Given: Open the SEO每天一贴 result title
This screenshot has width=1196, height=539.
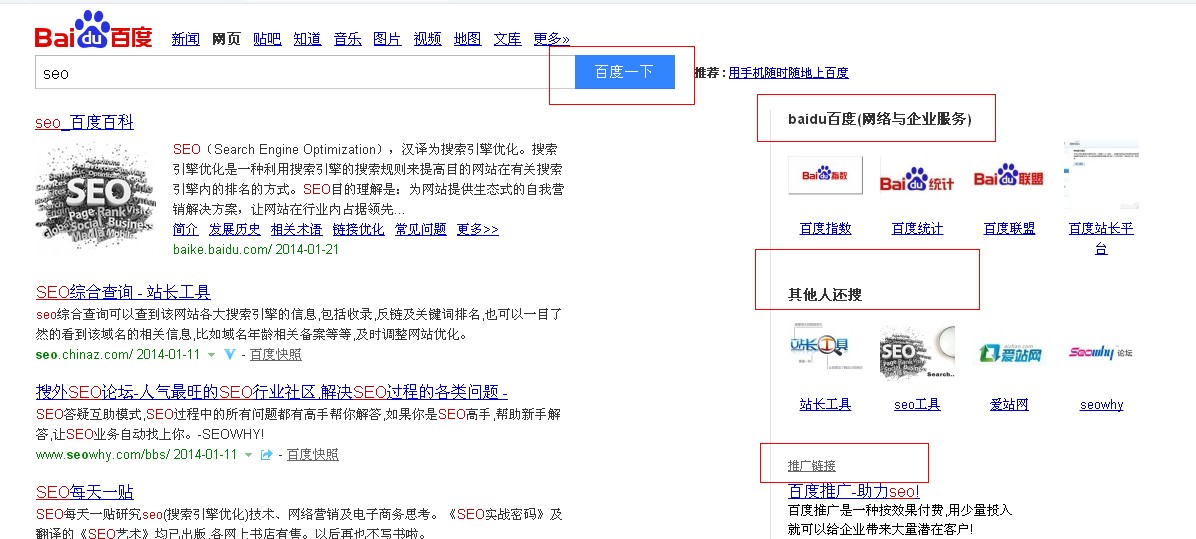Looking at the screenshot, I should pyautogui.click(x=85, y=492).
